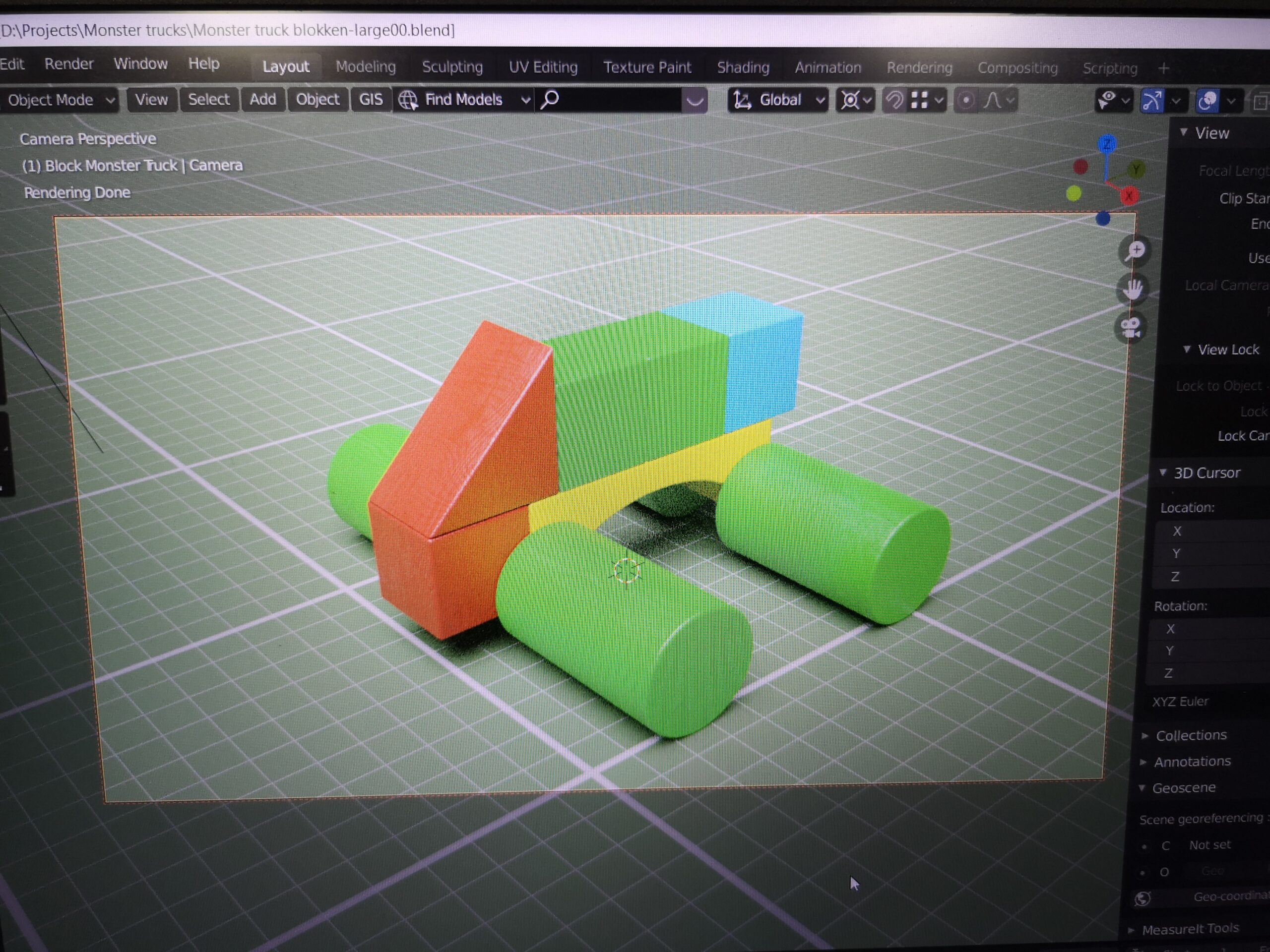This screenshot has height=952, width=1270.
Task: Click the GIS menu button
Action: 370,99
